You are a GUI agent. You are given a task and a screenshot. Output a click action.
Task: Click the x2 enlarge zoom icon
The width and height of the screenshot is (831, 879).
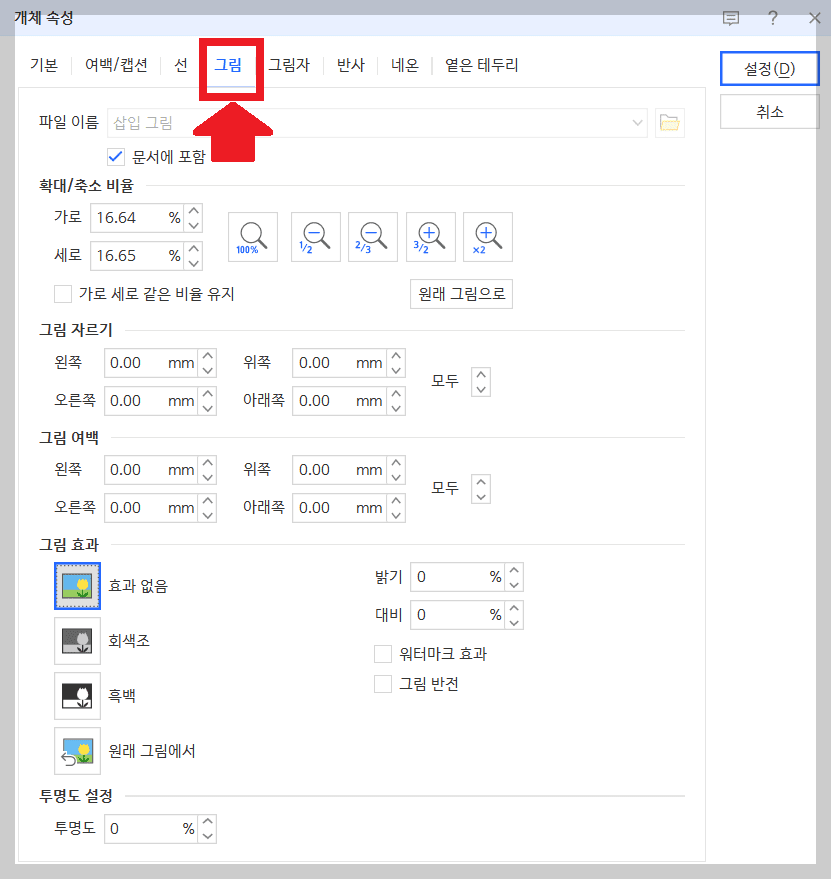[489, 236]
